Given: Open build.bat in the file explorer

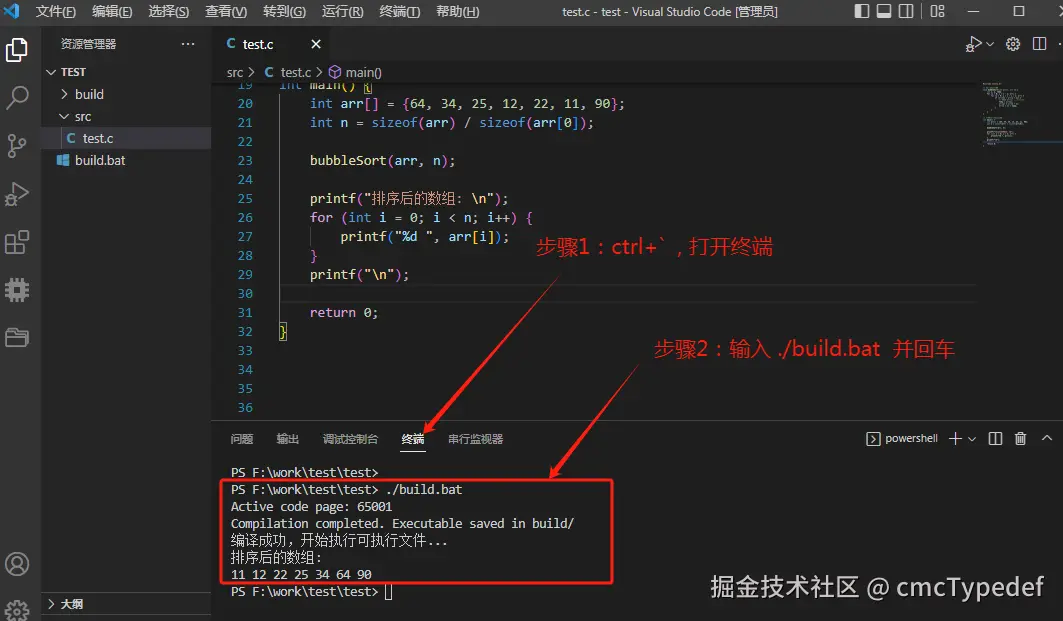Looking at the screenshot, I should [100, 160].
